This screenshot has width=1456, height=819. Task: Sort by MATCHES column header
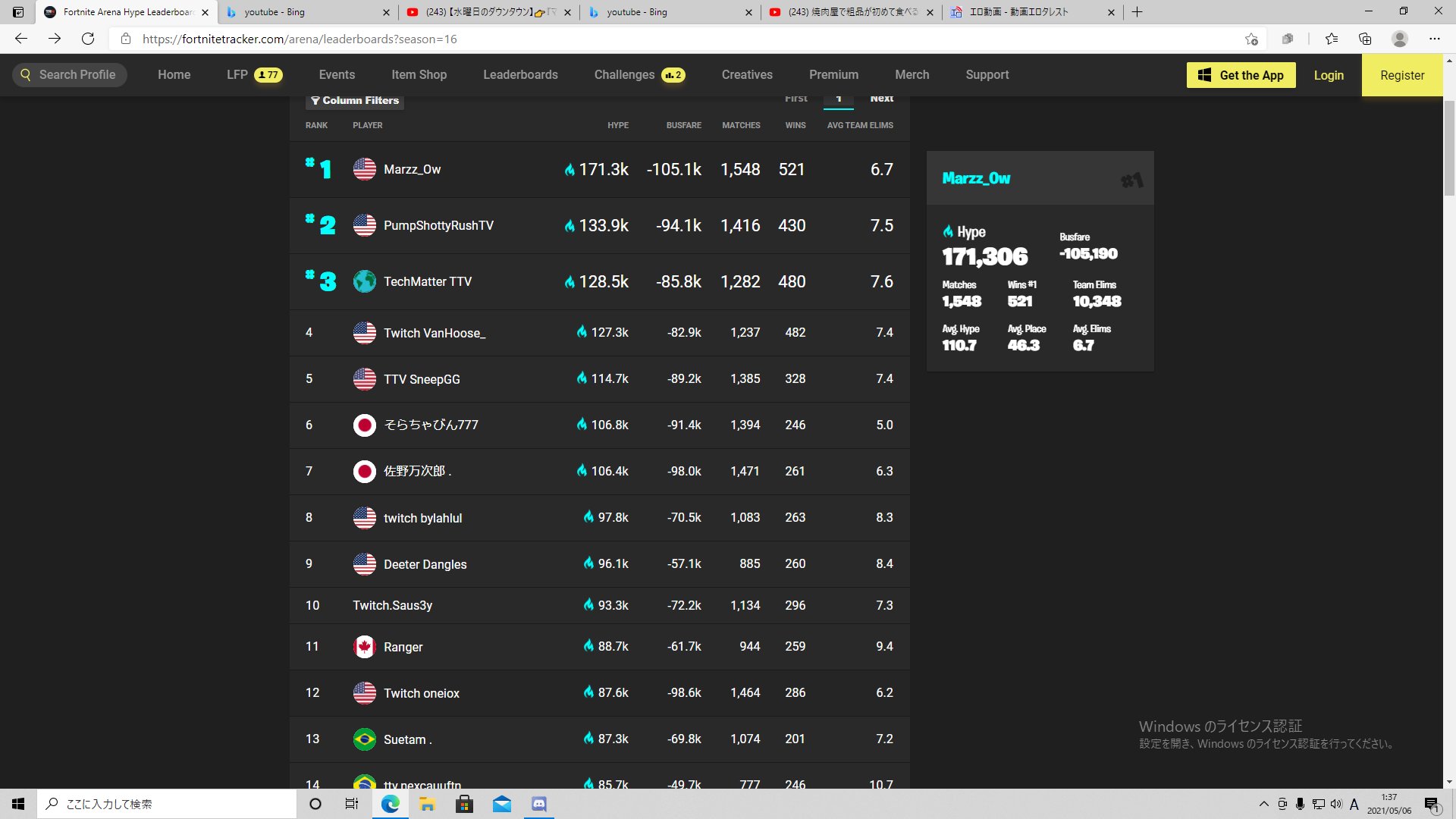(x=741, y=125)
